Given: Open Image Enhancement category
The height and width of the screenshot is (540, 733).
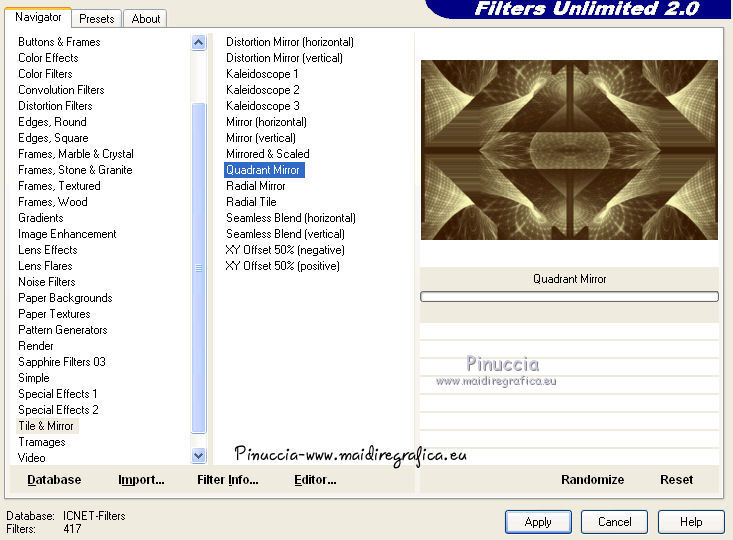Looking at the screenshot, I should (x=67, y=234).
